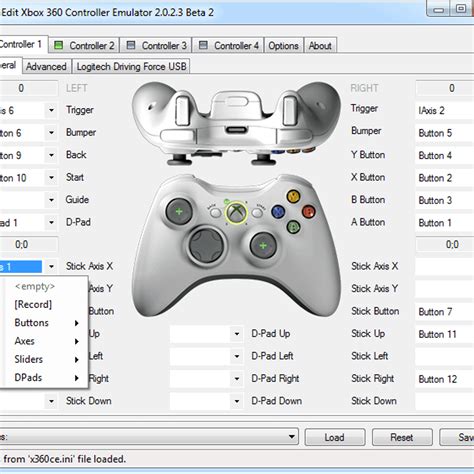474x474 pixels.
Task: Click the right Stick Right field Button 12
Action: coord(445,379)
